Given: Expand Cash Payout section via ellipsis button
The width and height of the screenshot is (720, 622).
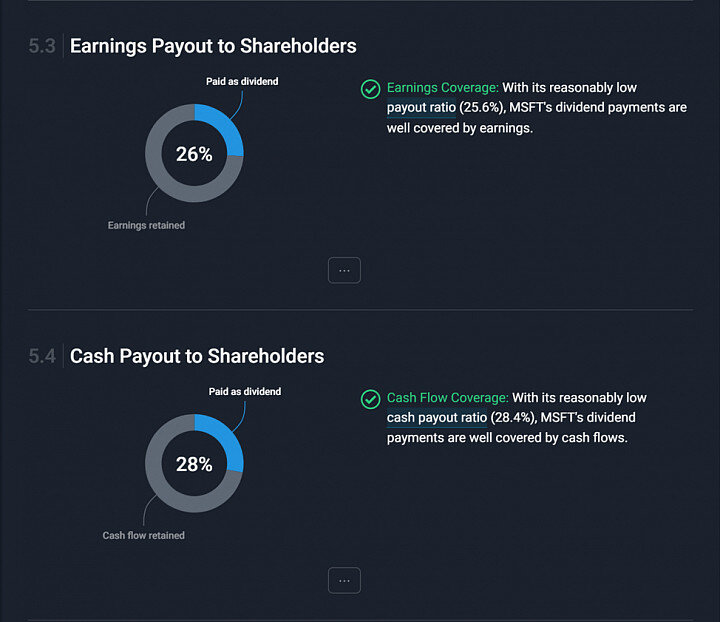Looking at the screenshot, I should pyautogui.click(x=344, y=581).
